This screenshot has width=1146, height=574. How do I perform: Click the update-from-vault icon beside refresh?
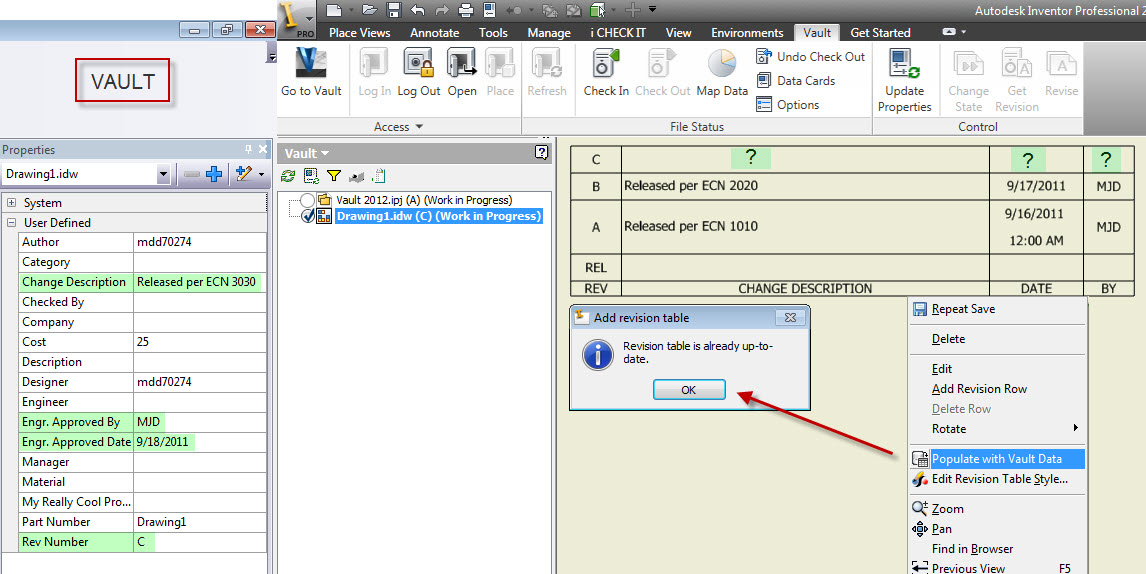click(x=311, y=175)
